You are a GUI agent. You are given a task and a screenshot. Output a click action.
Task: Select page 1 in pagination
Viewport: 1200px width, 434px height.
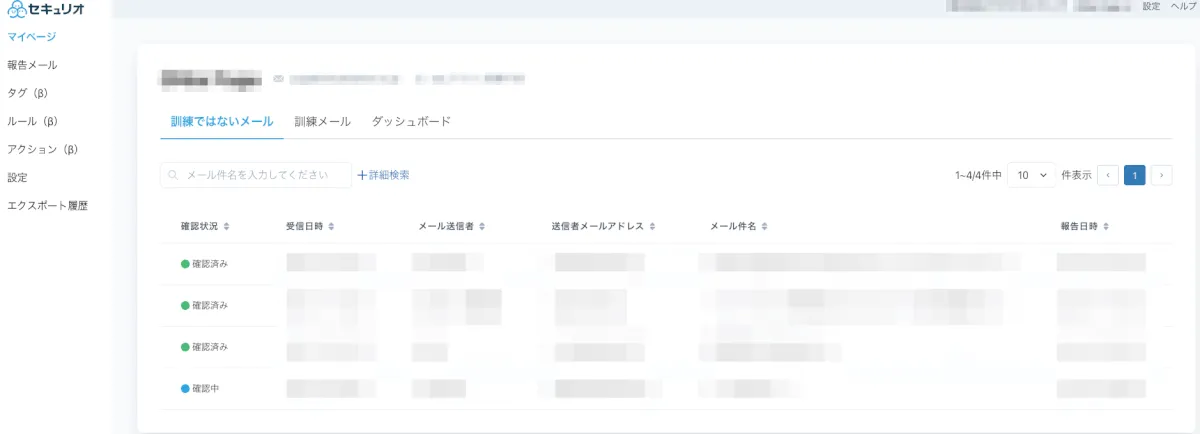click(x=1135, y=175)
